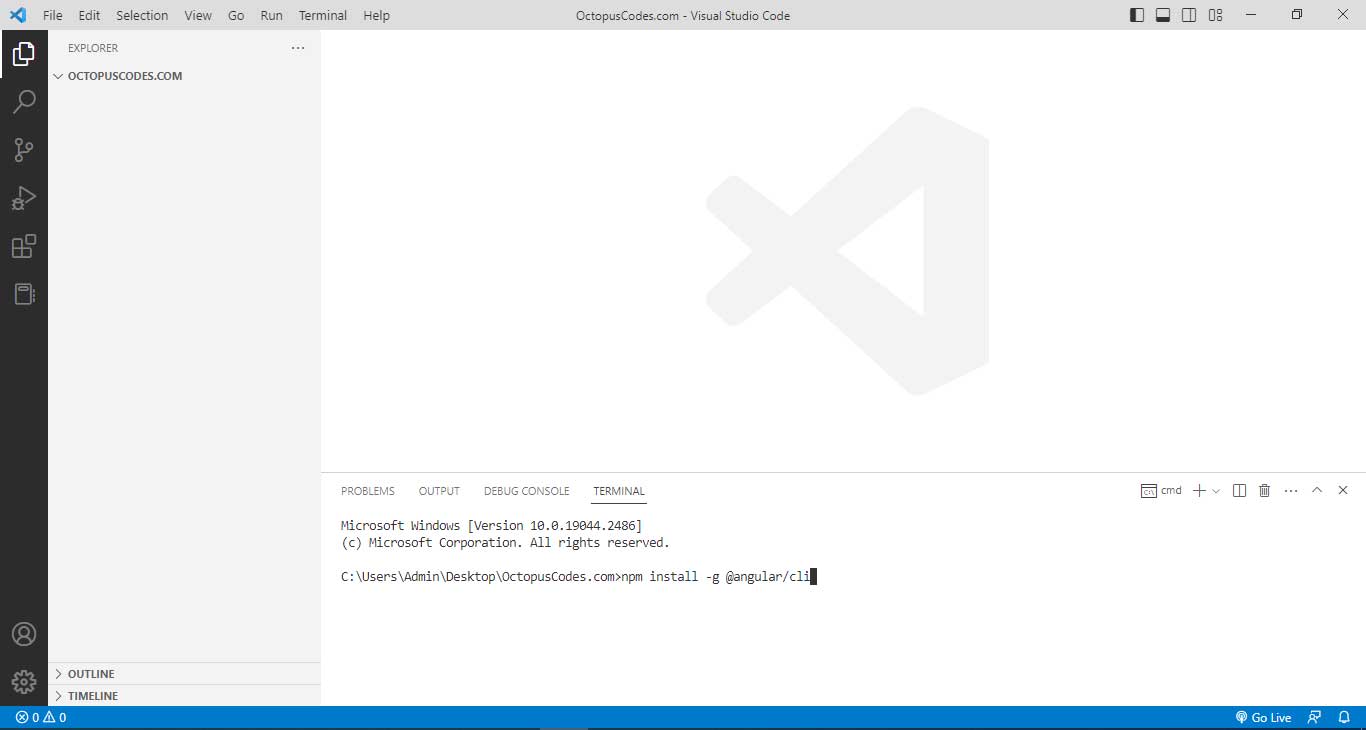Kill terminal with the trash icon
This screenshot has width=1366, height=730.
[x=1264, y=491]
